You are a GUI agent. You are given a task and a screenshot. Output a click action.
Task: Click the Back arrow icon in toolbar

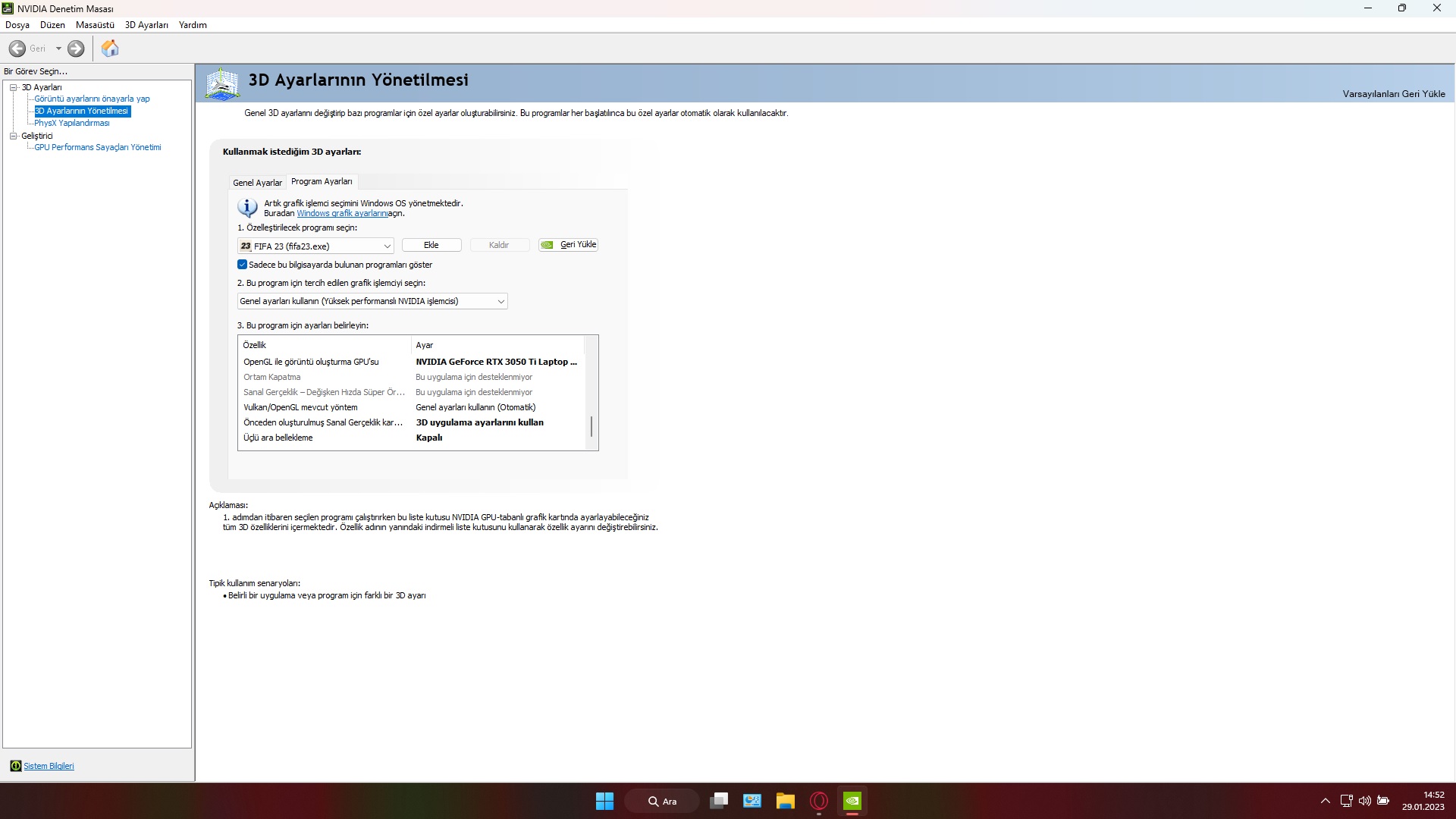[x=17, y=49]
